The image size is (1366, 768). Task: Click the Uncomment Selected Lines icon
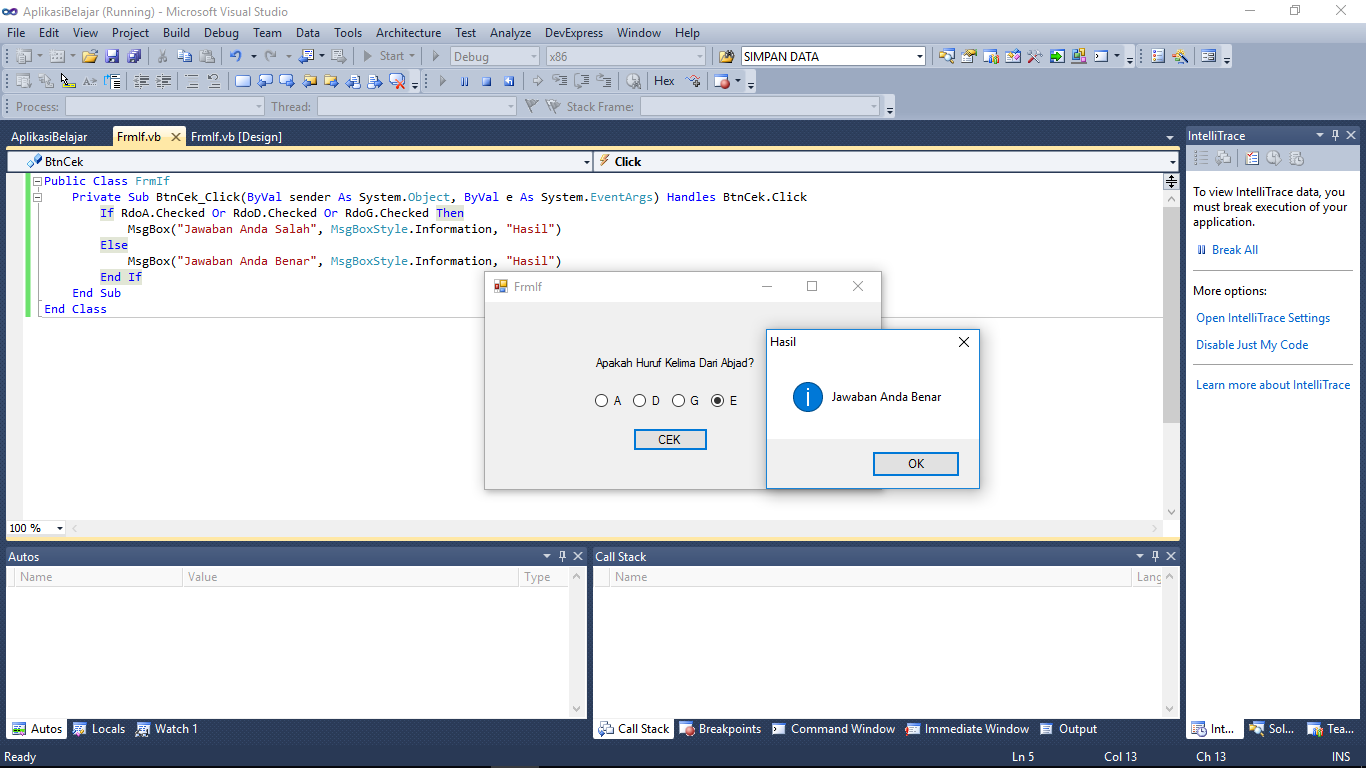point(213,81)
